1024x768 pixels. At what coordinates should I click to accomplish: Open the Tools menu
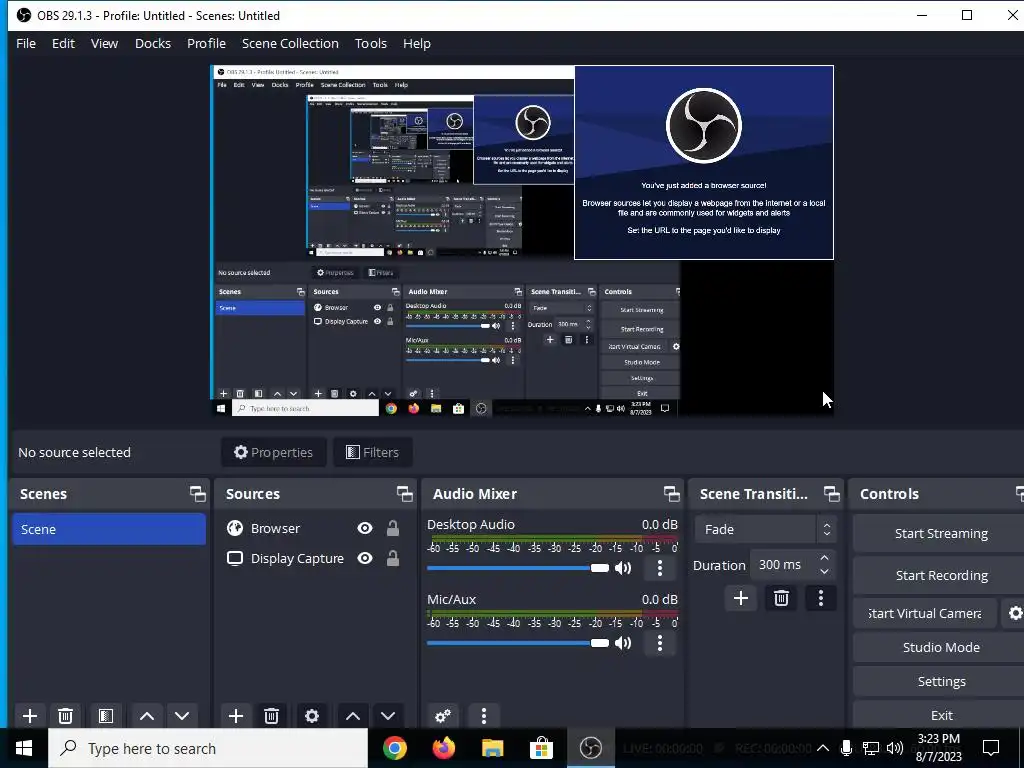(371, 43)
